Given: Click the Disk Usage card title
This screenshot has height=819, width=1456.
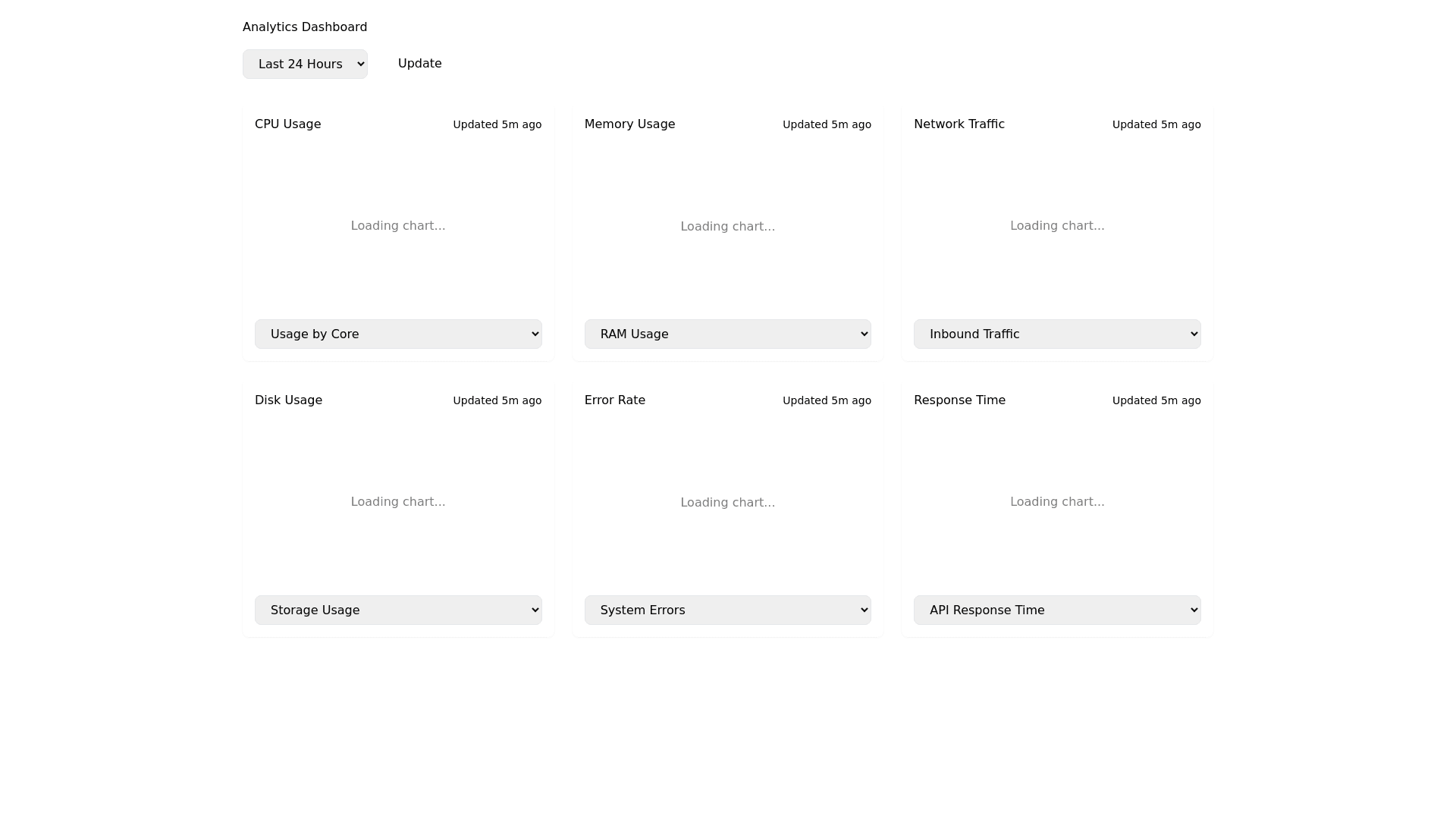Looking at the screenshot, I should click(x=288, y=400).
